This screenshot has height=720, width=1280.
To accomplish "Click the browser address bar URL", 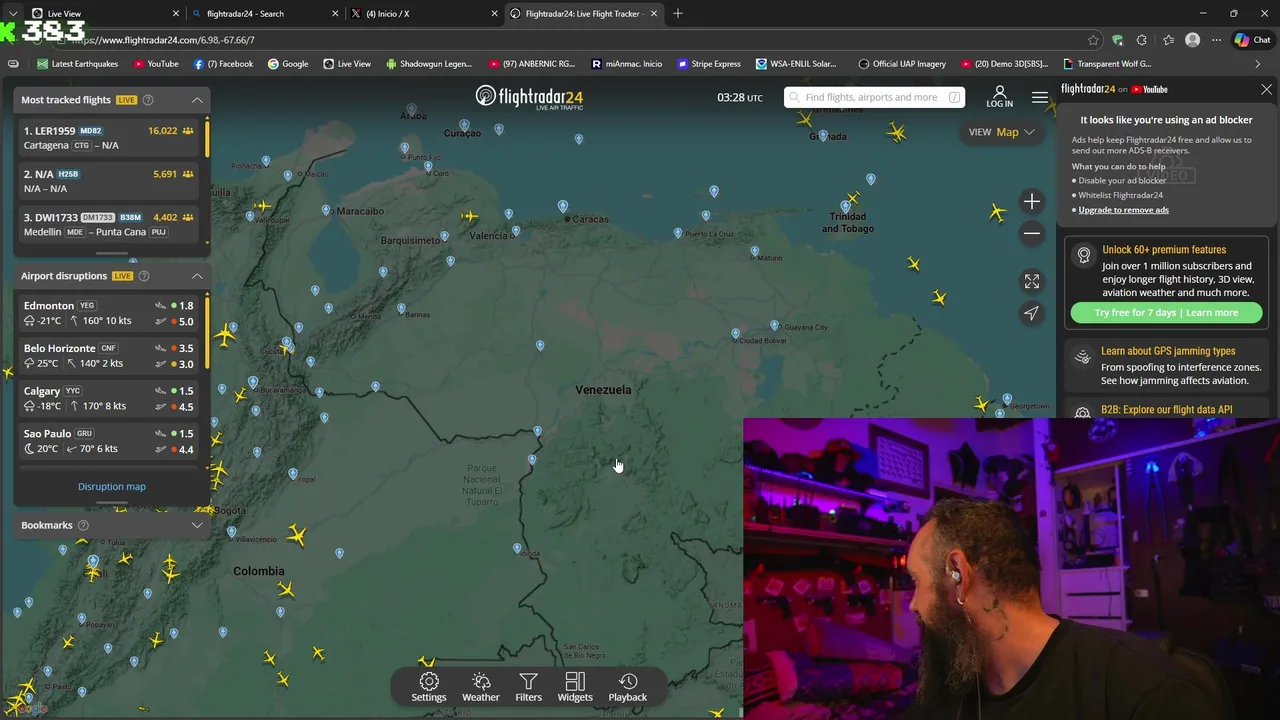I will click(x=162, y=40).
